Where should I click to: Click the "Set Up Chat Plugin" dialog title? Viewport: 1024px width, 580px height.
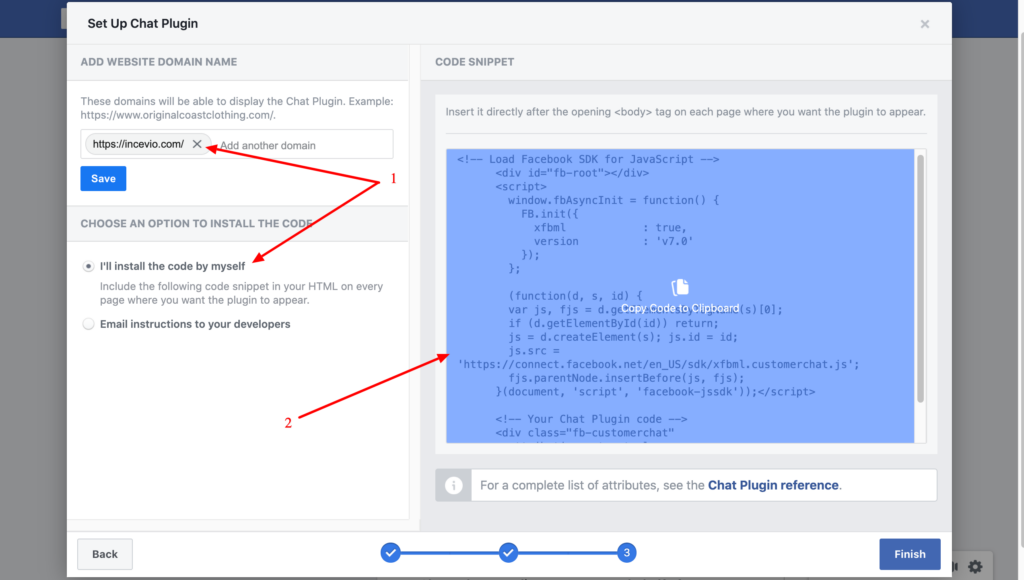pyautogui.click(x=142, y=22)
